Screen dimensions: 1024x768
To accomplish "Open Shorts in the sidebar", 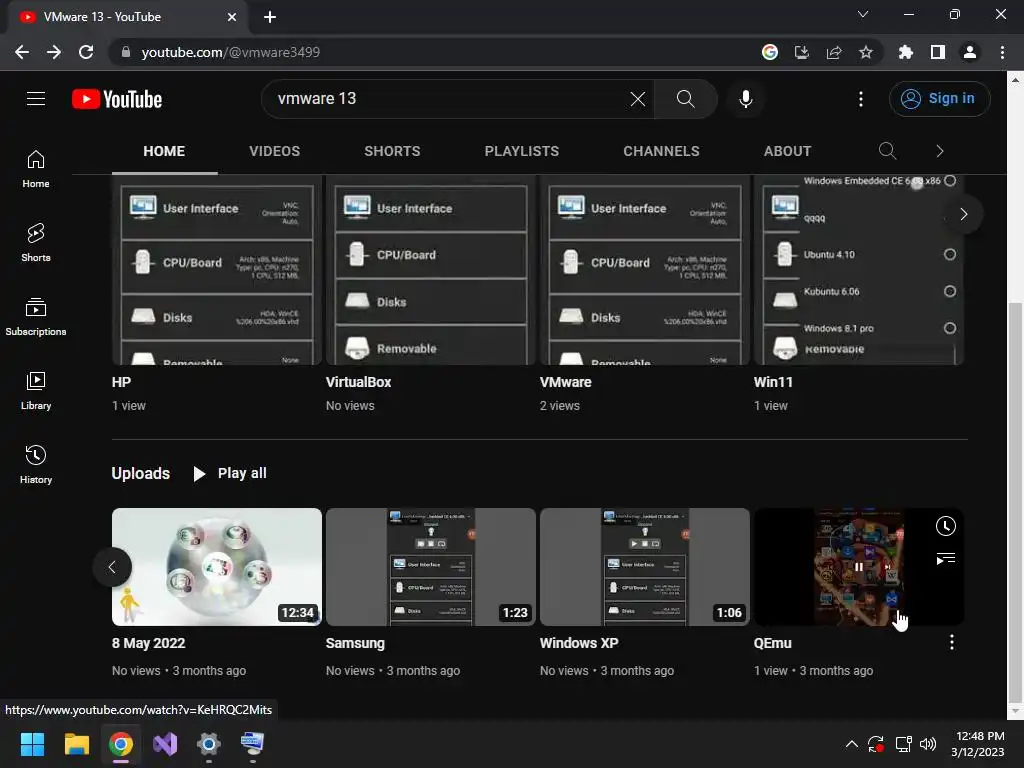I will click(x=36, y=242).
